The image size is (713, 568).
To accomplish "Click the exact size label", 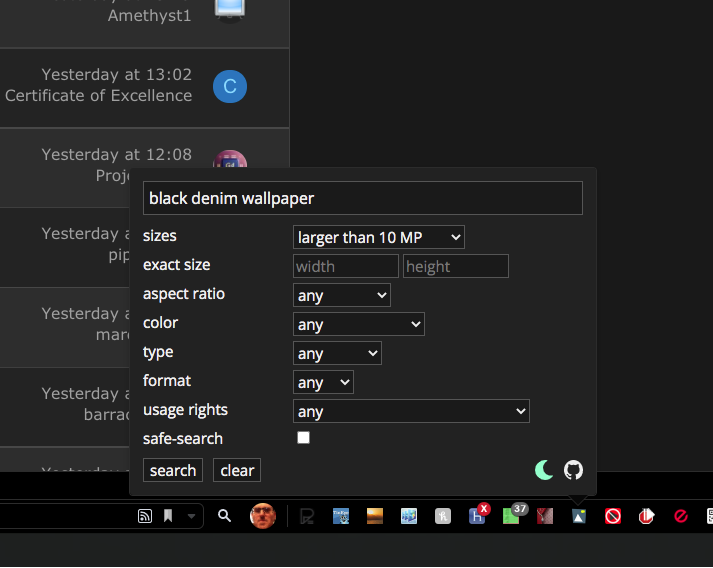I will coord(176,265).
